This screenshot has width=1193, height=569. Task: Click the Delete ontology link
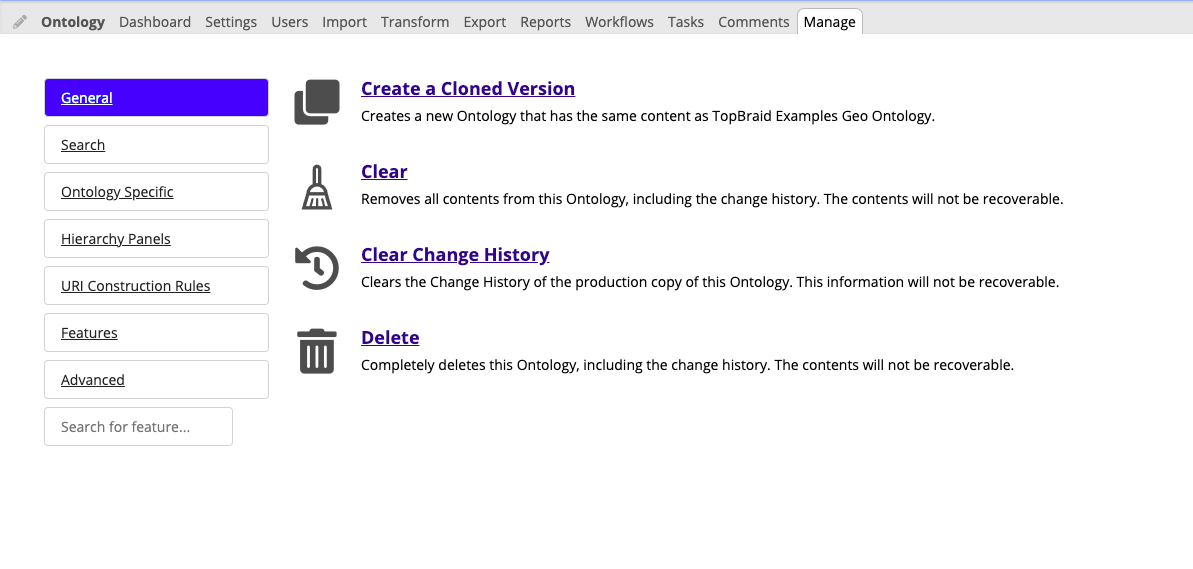tap(390, 338)
